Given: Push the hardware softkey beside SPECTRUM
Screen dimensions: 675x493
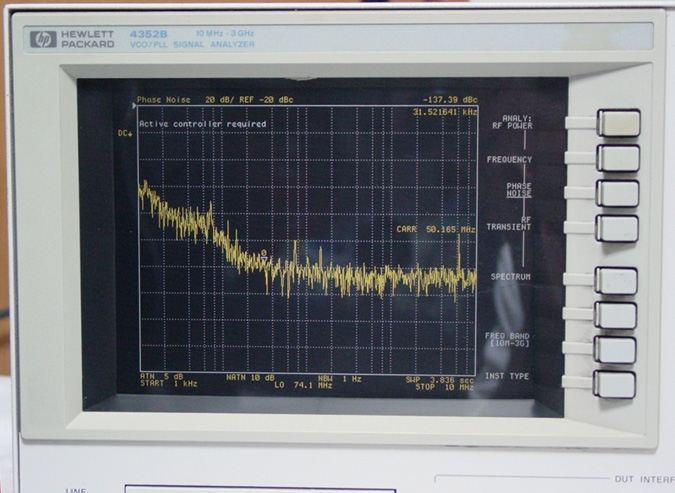Looking at the screenshot, I should (x=616, y=281).
